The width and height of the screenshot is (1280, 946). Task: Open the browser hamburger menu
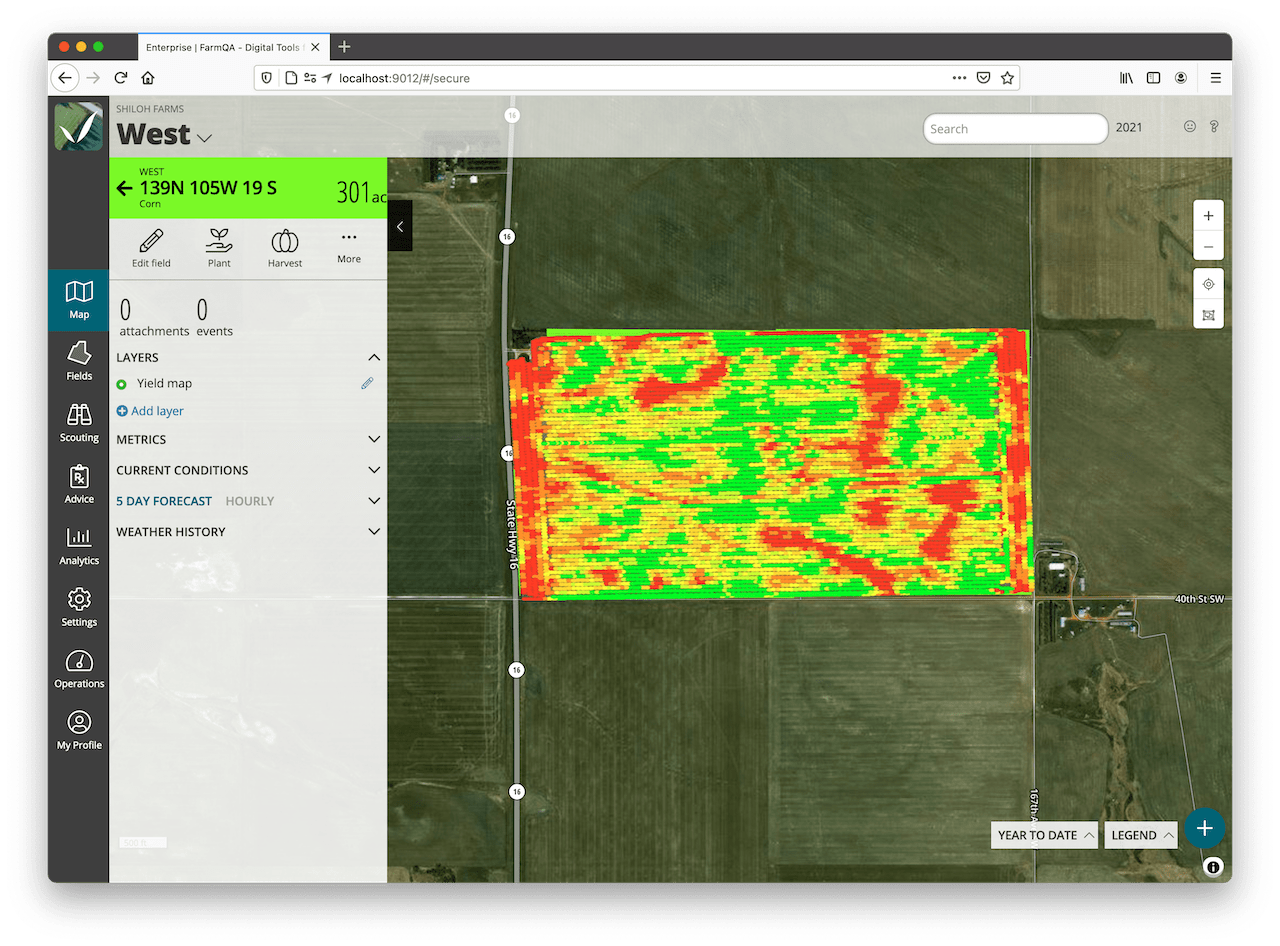click(x=1216, y=78)
